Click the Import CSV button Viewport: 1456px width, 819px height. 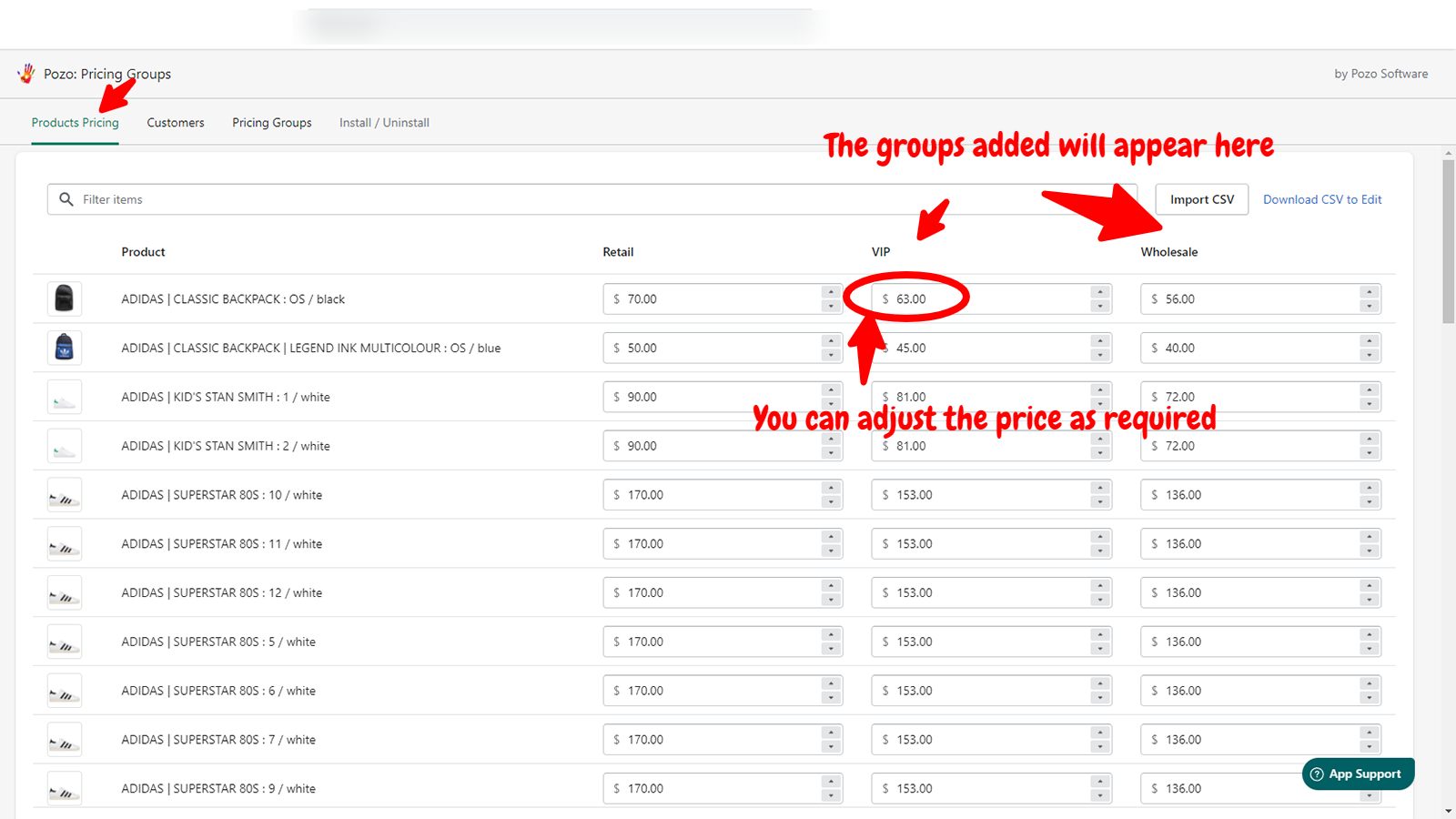point(1202,199)
